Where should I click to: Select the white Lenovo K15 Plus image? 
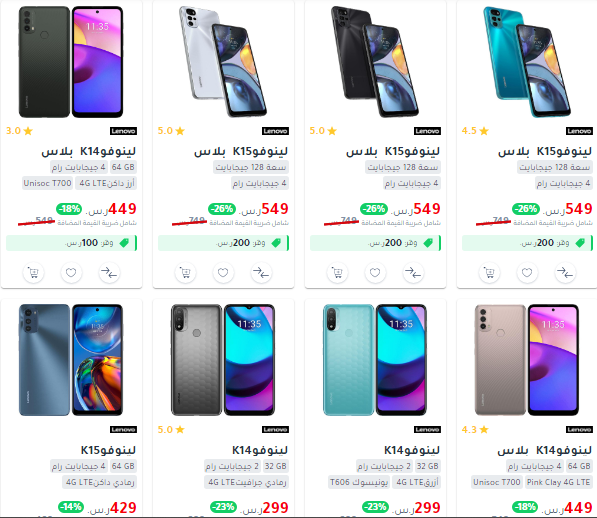click(x=223, y=62)
